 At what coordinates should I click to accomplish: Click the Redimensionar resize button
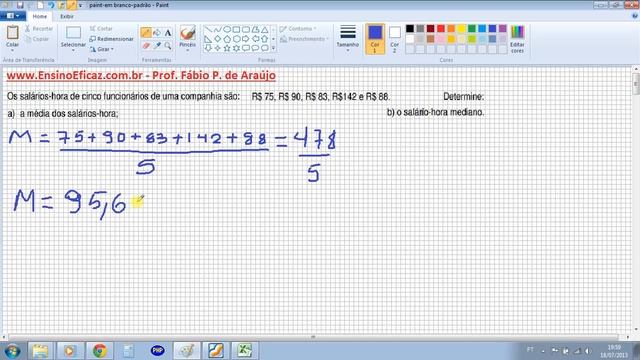(111, 39)
